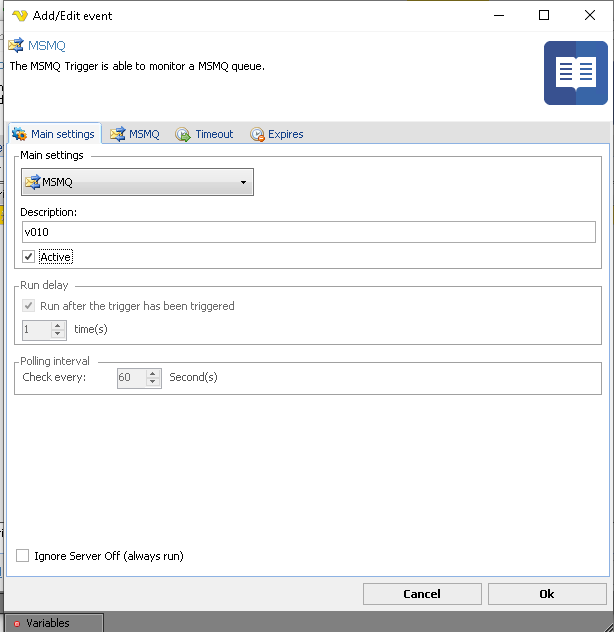Click the app logo in the title bar
The width and height of the screenshot is (614, 632).
point(19,15)
